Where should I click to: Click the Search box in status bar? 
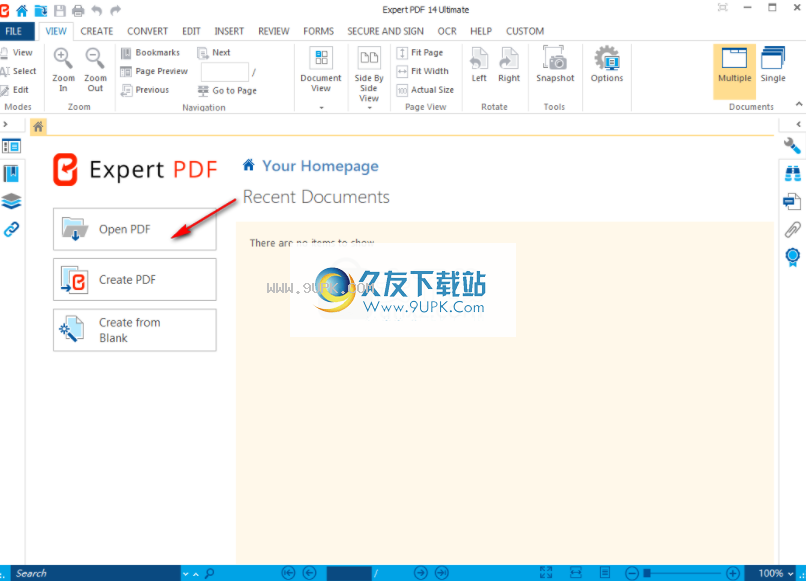tap(95, 573)
